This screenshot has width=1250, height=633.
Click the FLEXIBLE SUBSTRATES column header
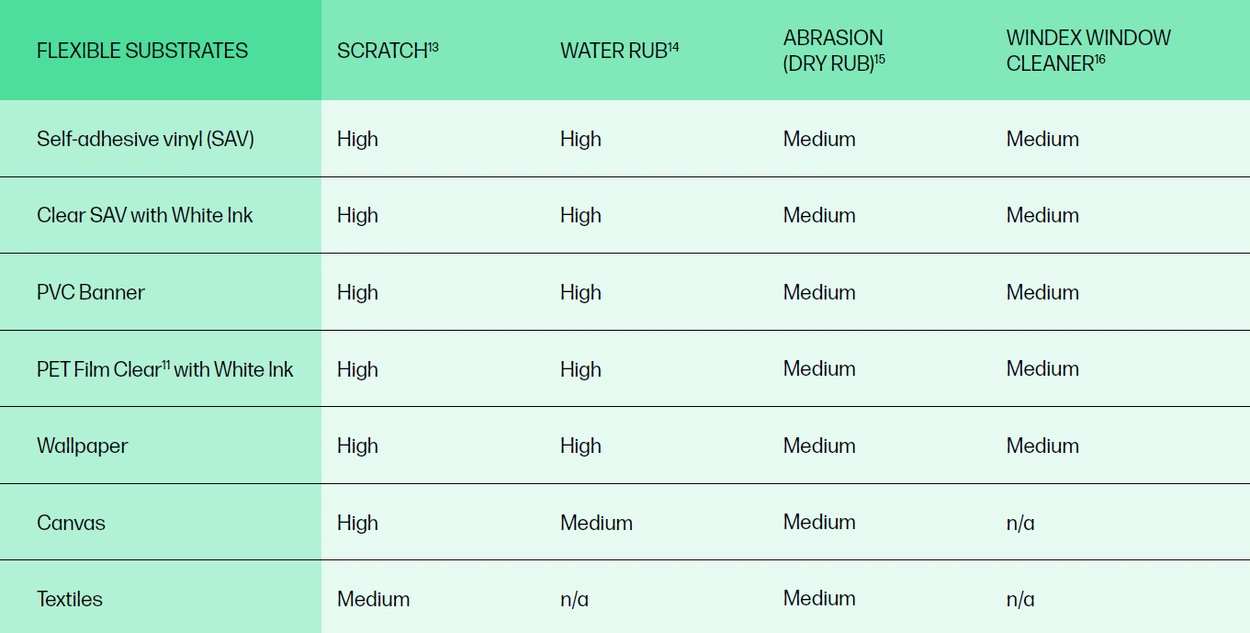[142, 51]
